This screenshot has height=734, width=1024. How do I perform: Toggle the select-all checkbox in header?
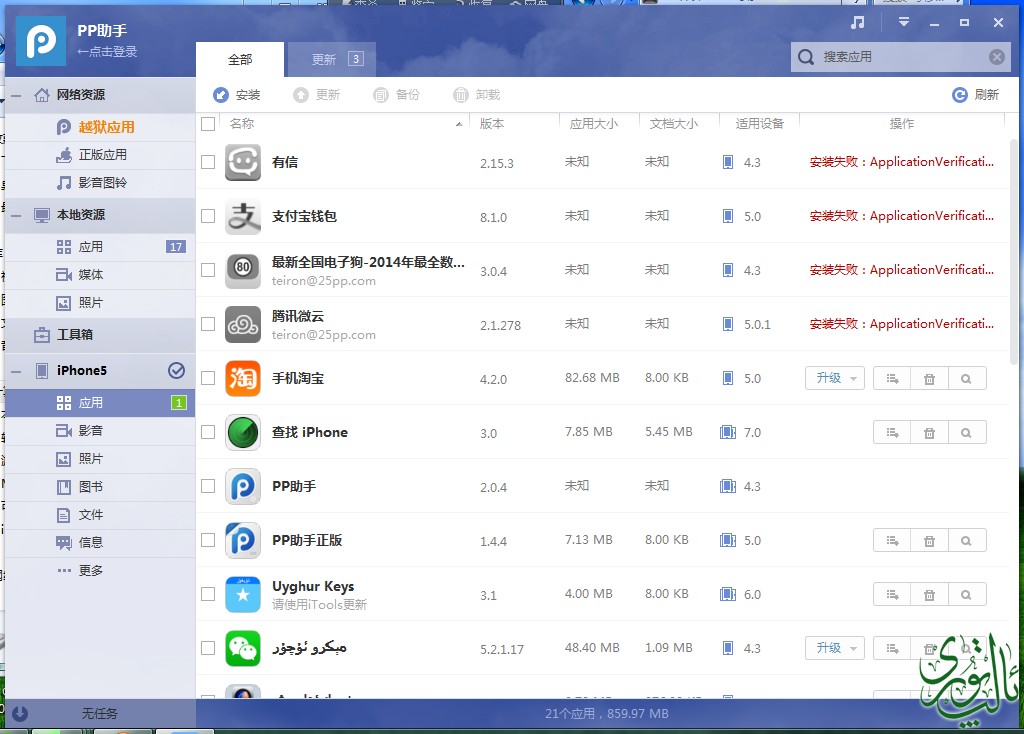[208, 123]
